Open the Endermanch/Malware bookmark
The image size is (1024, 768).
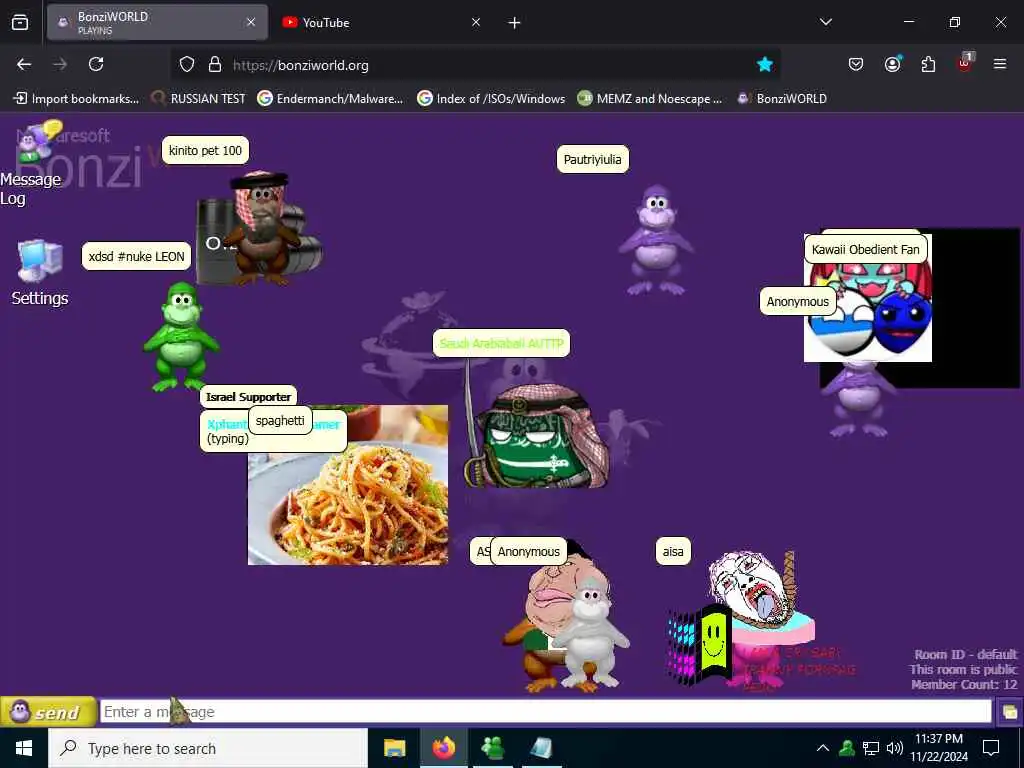click(x=330, y=99)
